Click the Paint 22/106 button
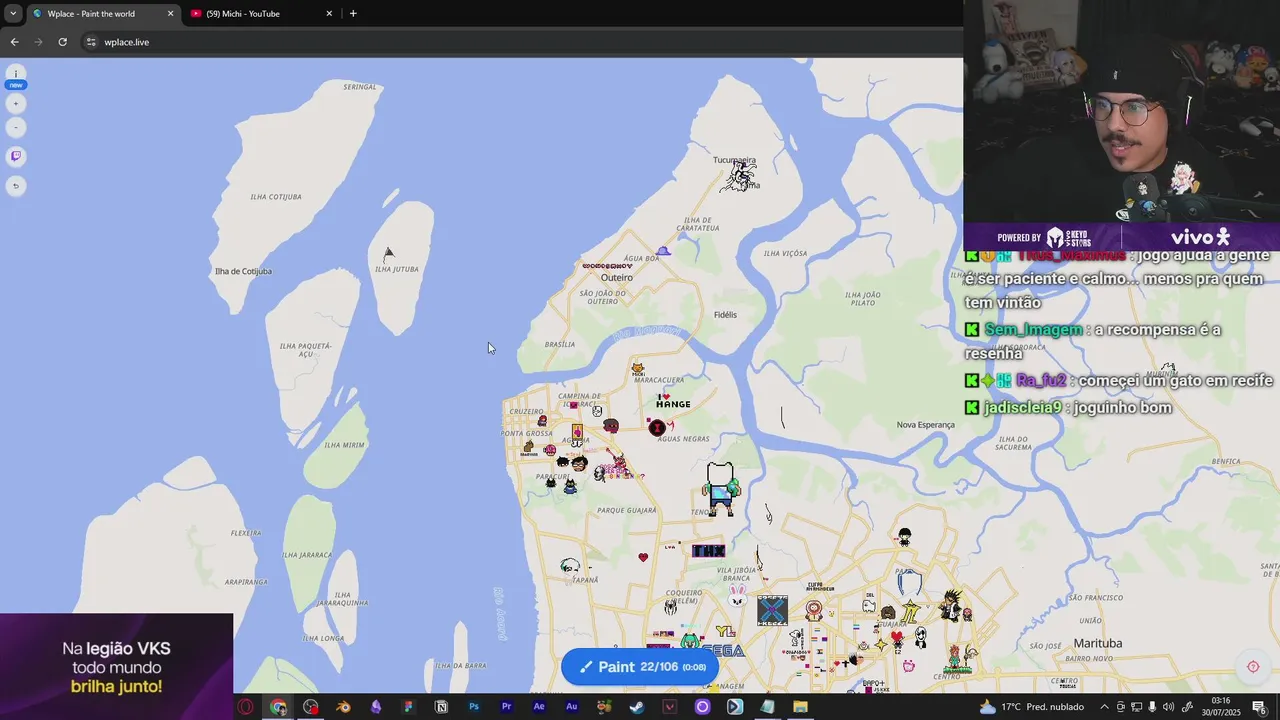1280x720 pixels. [x=640, y=667]
